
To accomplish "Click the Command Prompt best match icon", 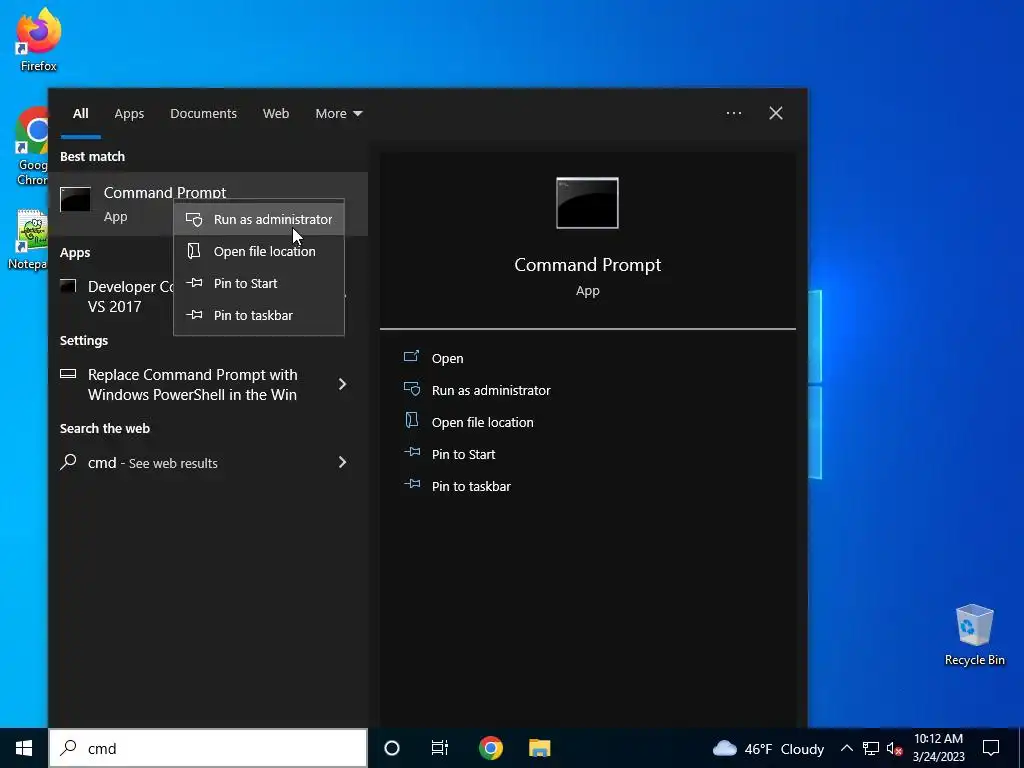I will (x=75, y=199).
